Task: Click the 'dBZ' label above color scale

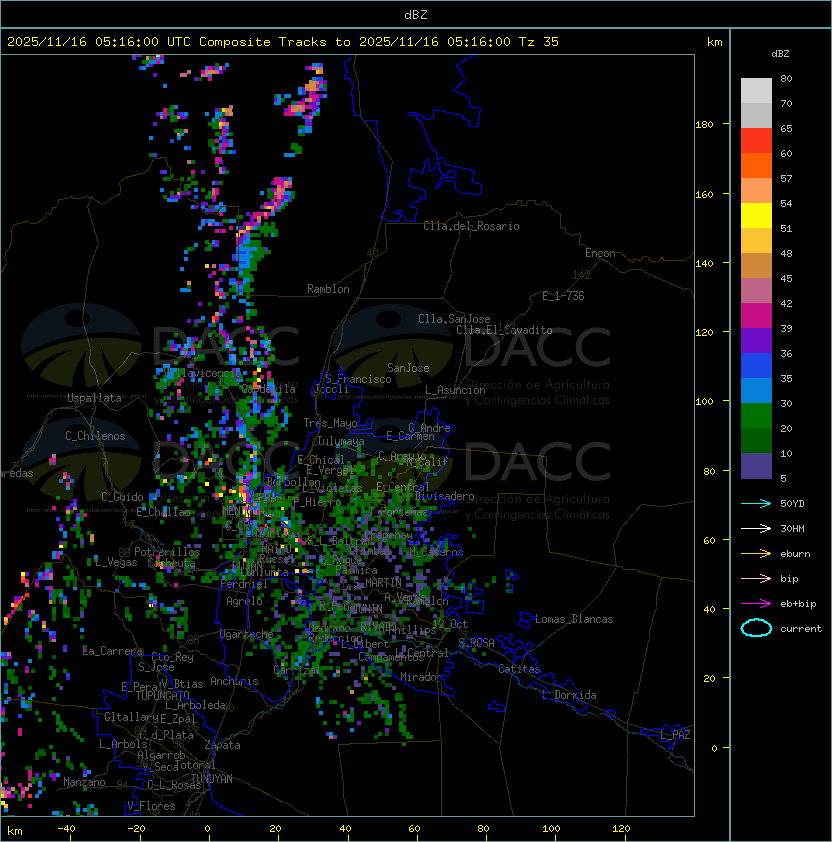Action: click(780, 54)
